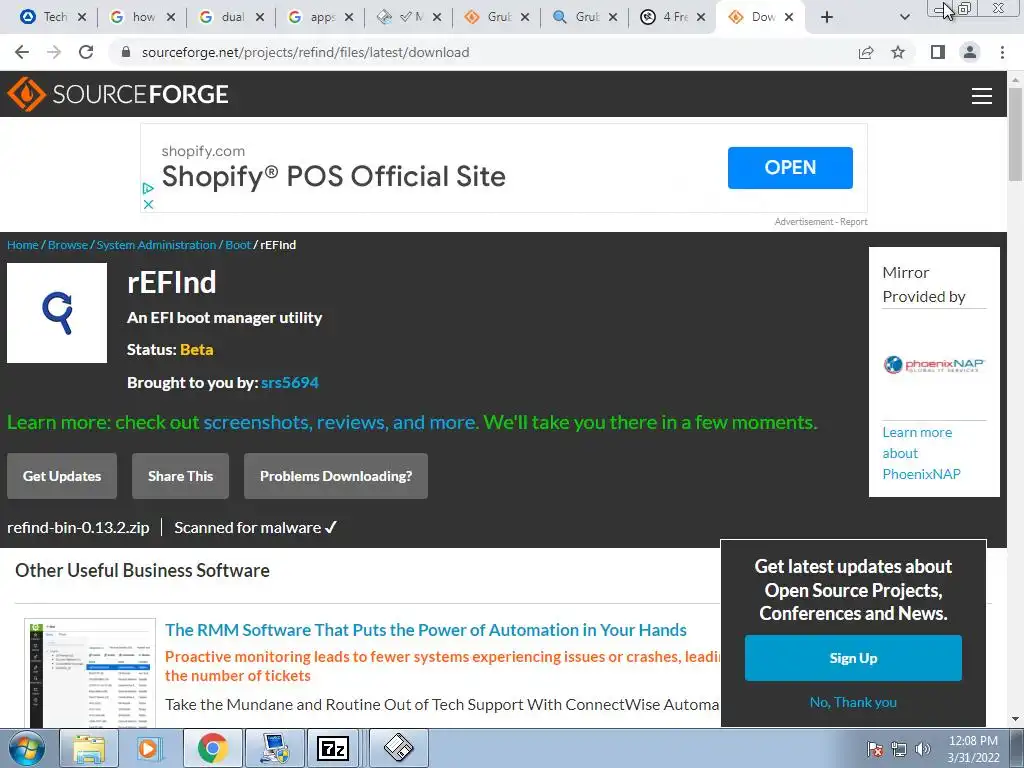
Task: Switch to the 'dual' Google tab
Action: coord(223,17)
